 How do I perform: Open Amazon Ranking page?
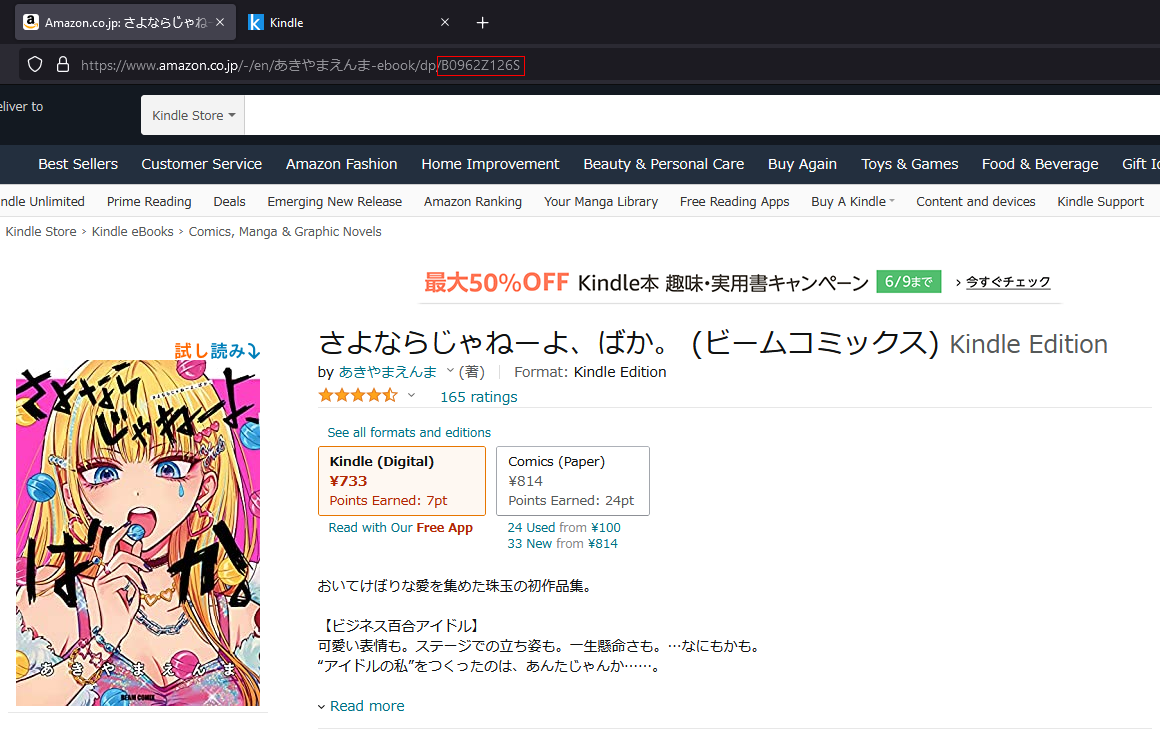point(473,201)
